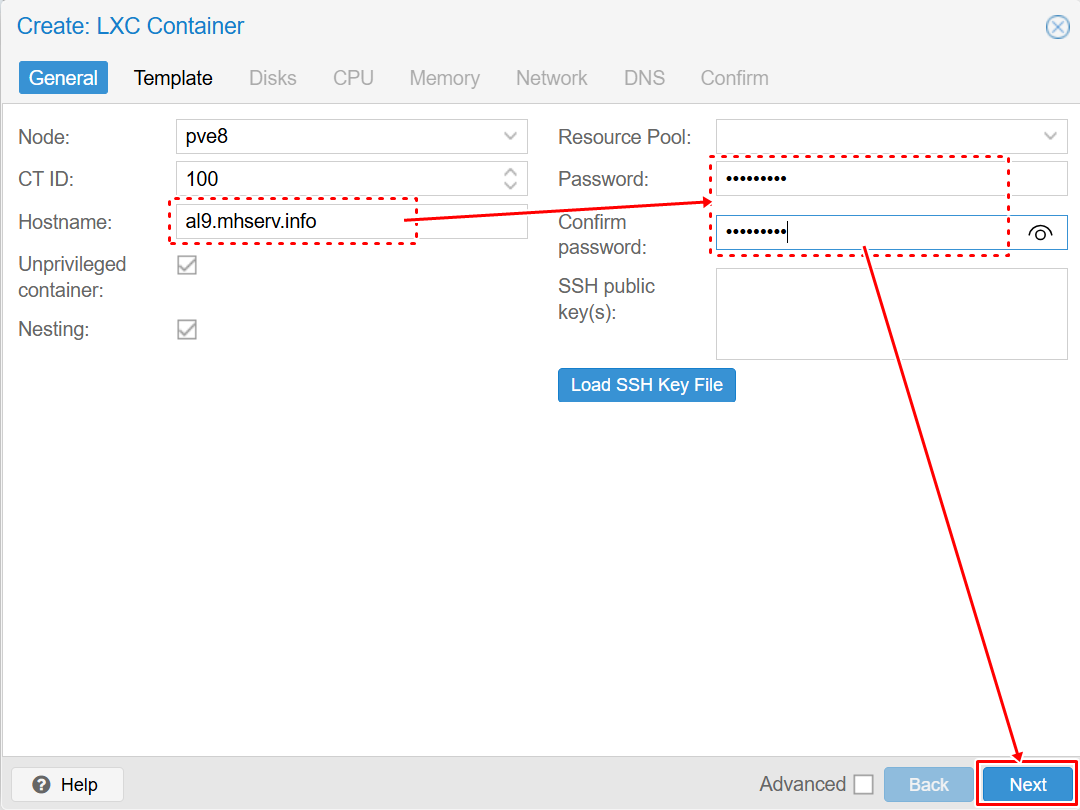
Task: Enable the Advanced checkbox
Action: coord(863,785)
